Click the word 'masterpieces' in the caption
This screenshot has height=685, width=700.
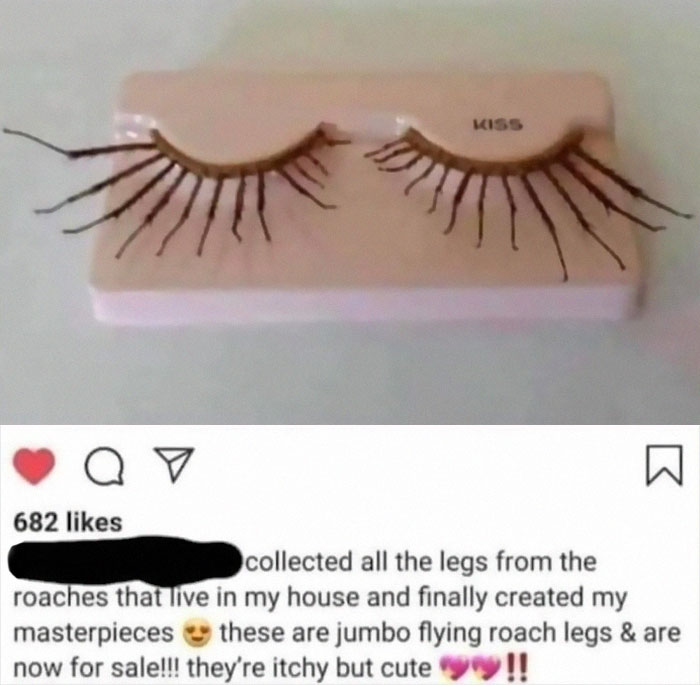coord(94,634)
